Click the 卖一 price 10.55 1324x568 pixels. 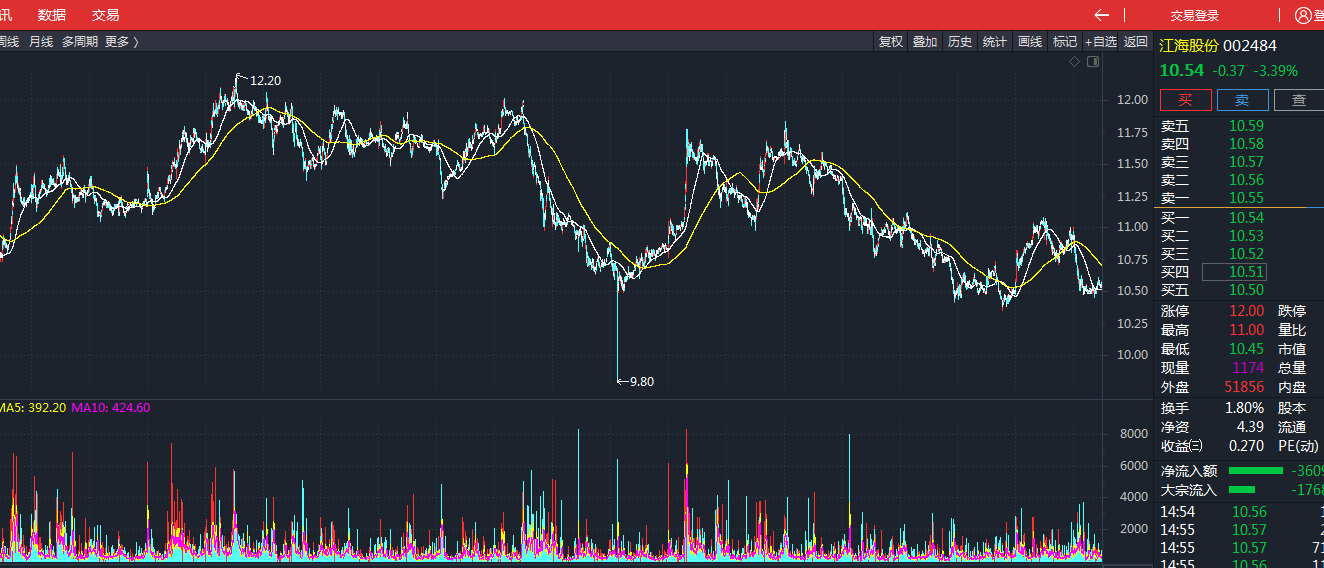(1247, 198)
